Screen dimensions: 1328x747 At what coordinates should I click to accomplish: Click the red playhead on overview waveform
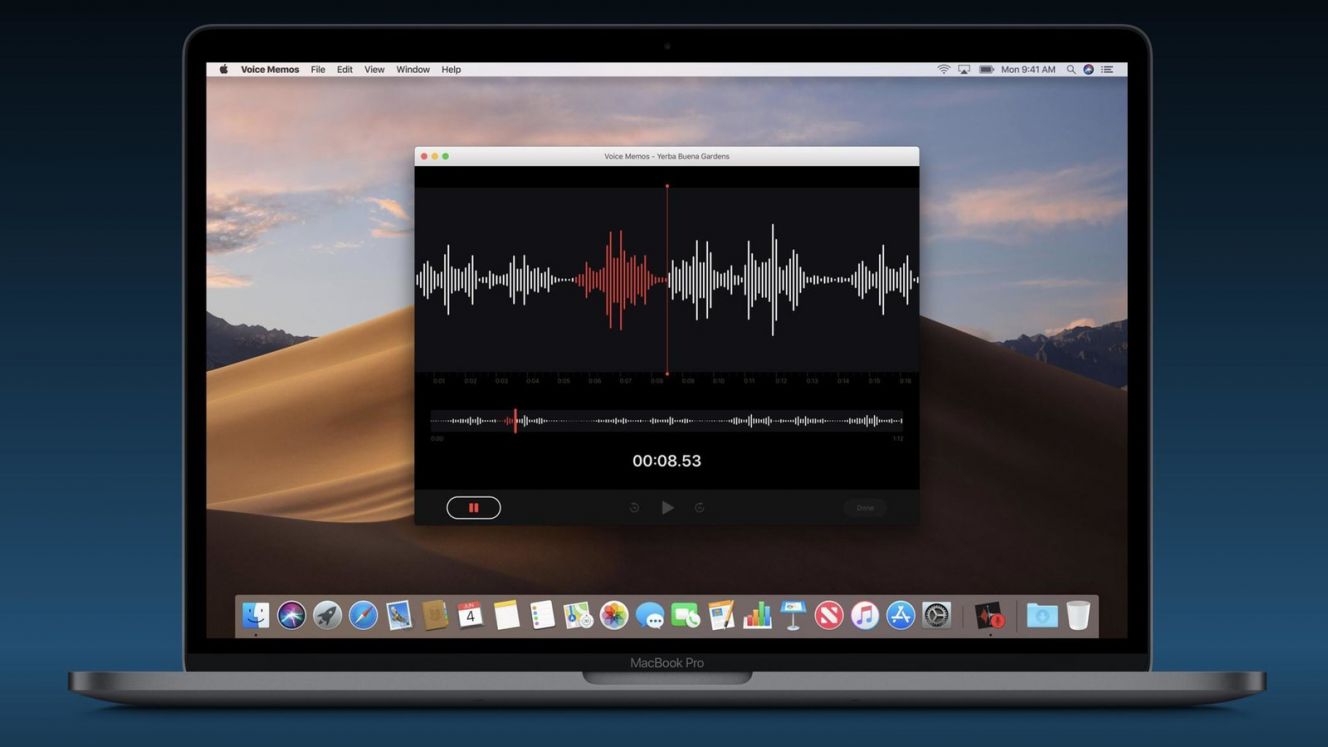click(515, 421)
